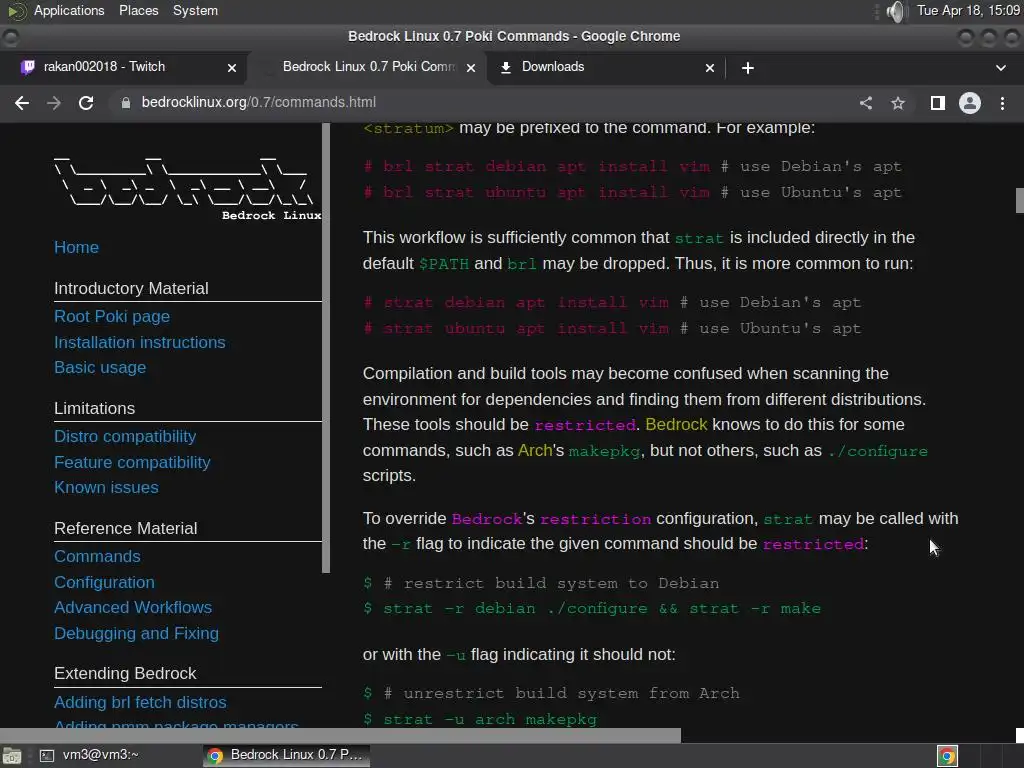1024x768 pixels.
Task: Click the '# restrict build system to Debian' comment
Action: point(551,583)
